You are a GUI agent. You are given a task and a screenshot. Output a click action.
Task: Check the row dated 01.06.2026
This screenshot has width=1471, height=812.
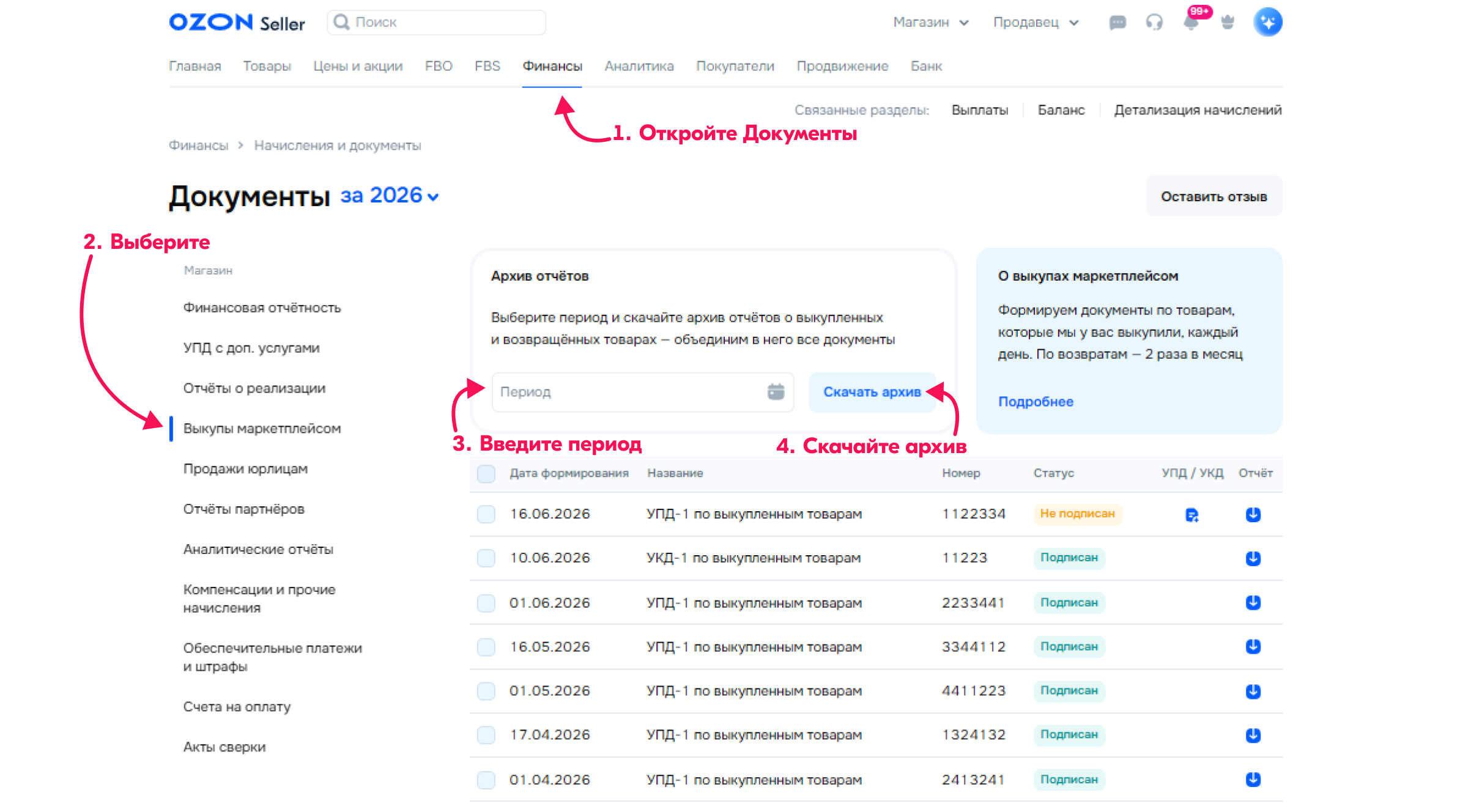(x=486, y=603)
